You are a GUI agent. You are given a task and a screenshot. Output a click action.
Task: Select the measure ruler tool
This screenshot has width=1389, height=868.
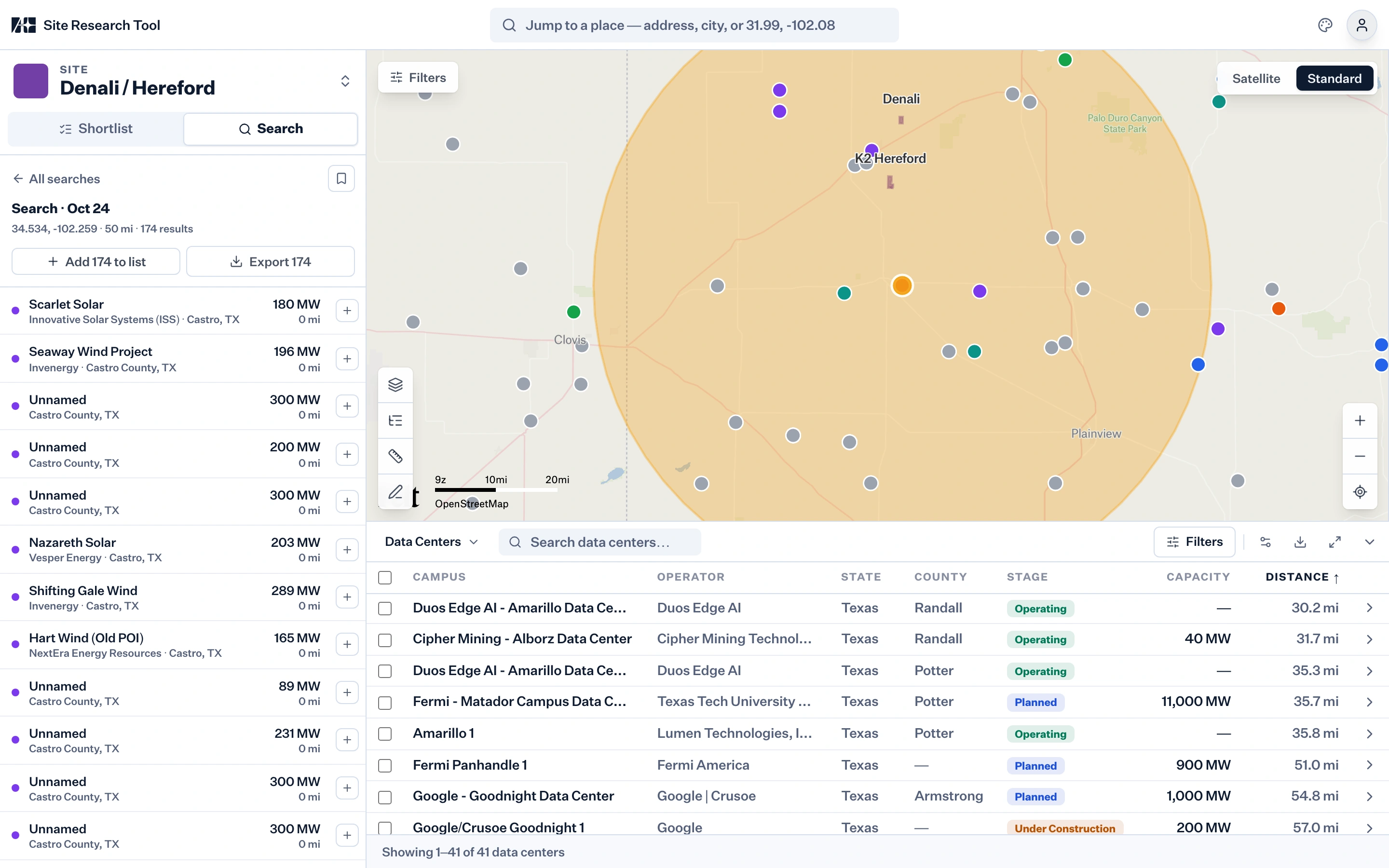coord(395,456)
